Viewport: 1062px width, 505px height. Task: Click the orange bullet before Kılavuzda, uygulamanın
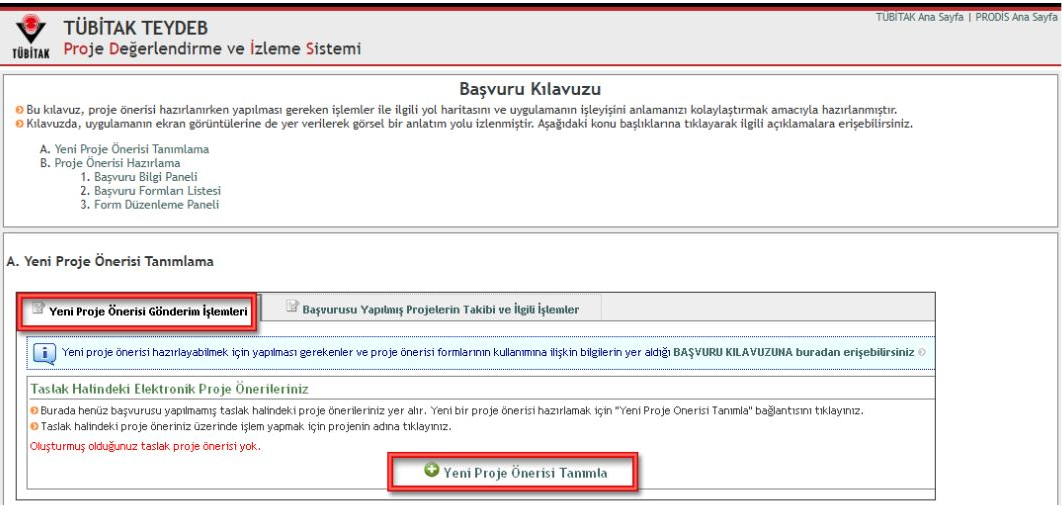coord(20,124)
